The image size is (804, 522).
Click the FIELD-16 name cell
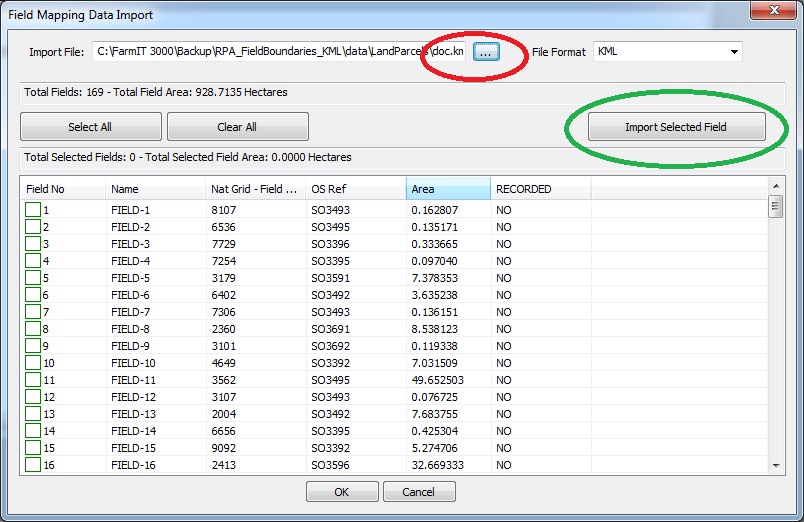[133, 465]
